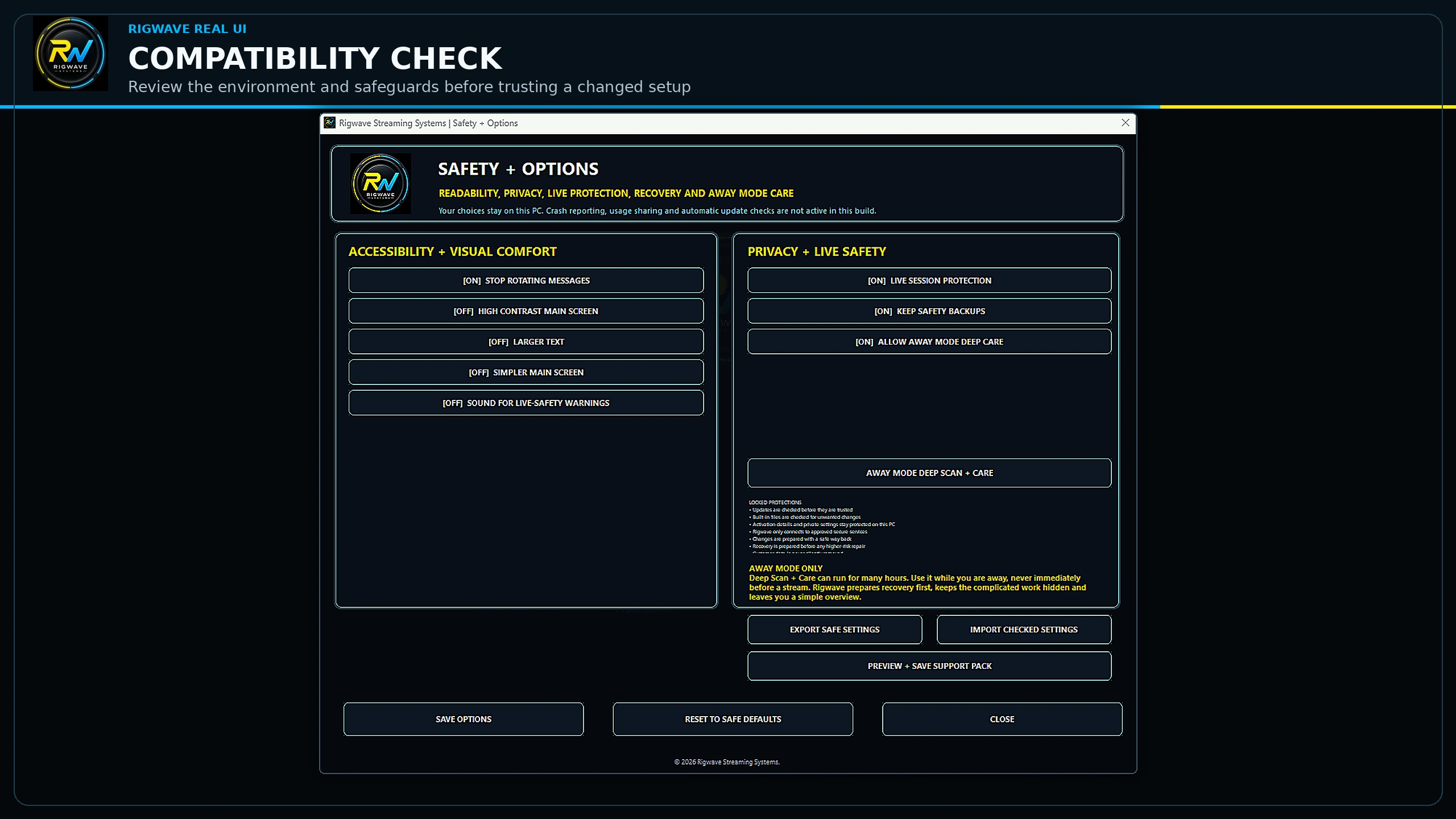The height and width of the screenshot is (819, 1456).
Task: Start Away Mode Deep Scan + Care
Action: 929,473
